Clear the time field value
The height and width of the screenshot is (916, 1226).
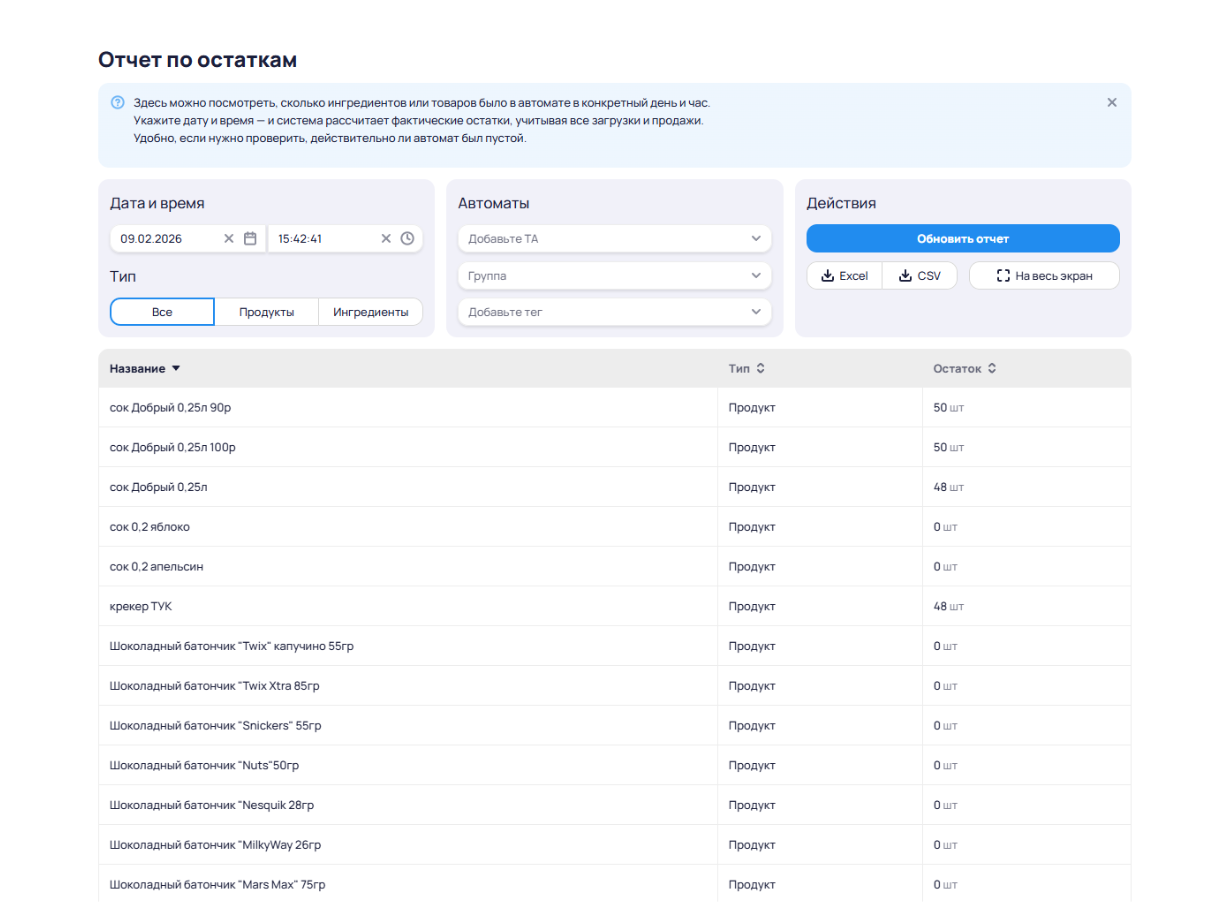pos(386,239)
